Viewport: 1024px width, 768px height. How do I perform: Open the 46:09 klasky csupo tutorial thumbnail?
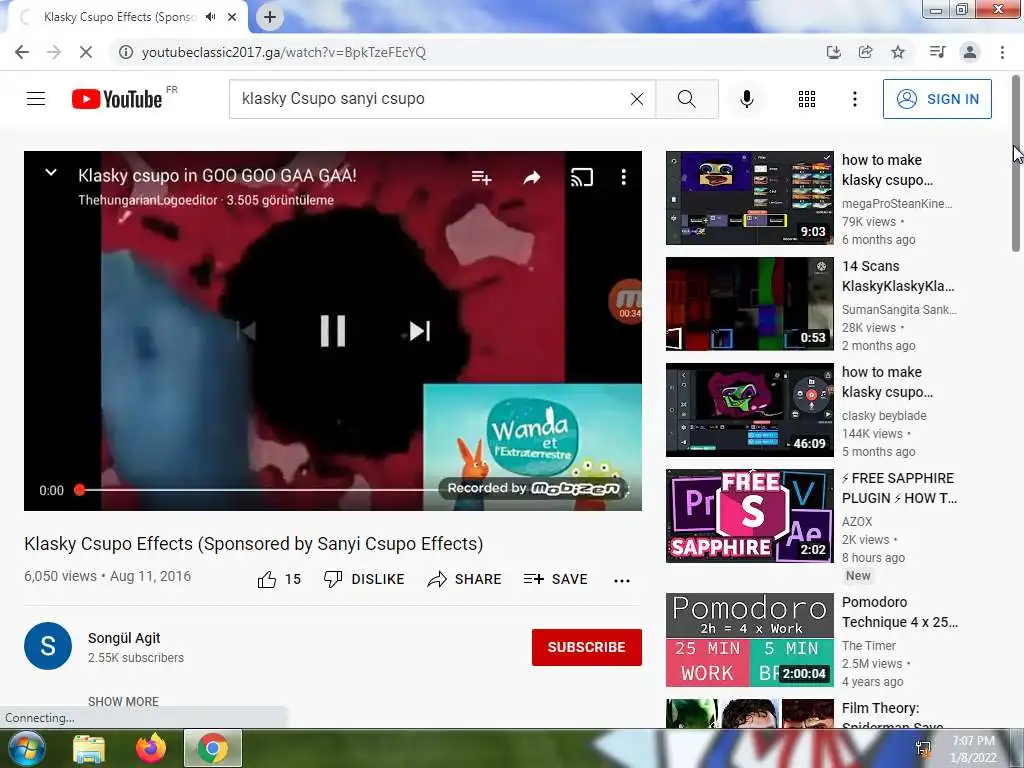[750, 409]
